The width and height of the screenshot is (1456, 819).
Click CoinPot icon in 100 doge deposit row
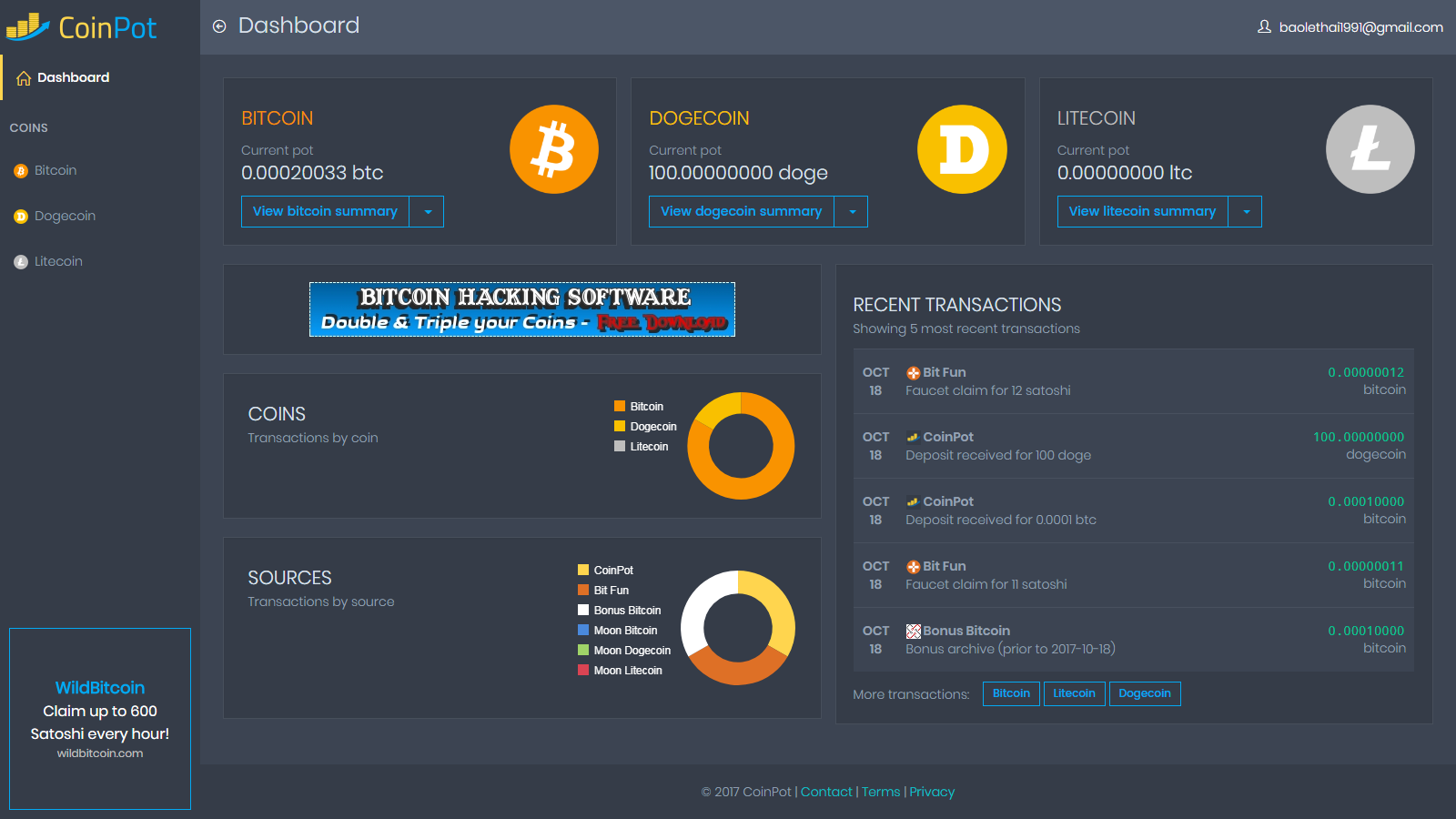[913, 438]
